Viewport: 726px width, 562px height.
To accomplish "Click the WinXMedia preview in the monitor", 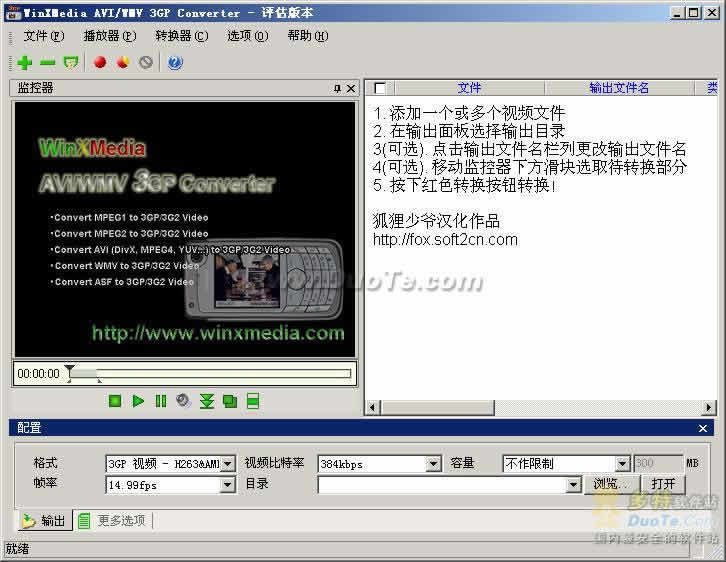I will click(185, 229).
